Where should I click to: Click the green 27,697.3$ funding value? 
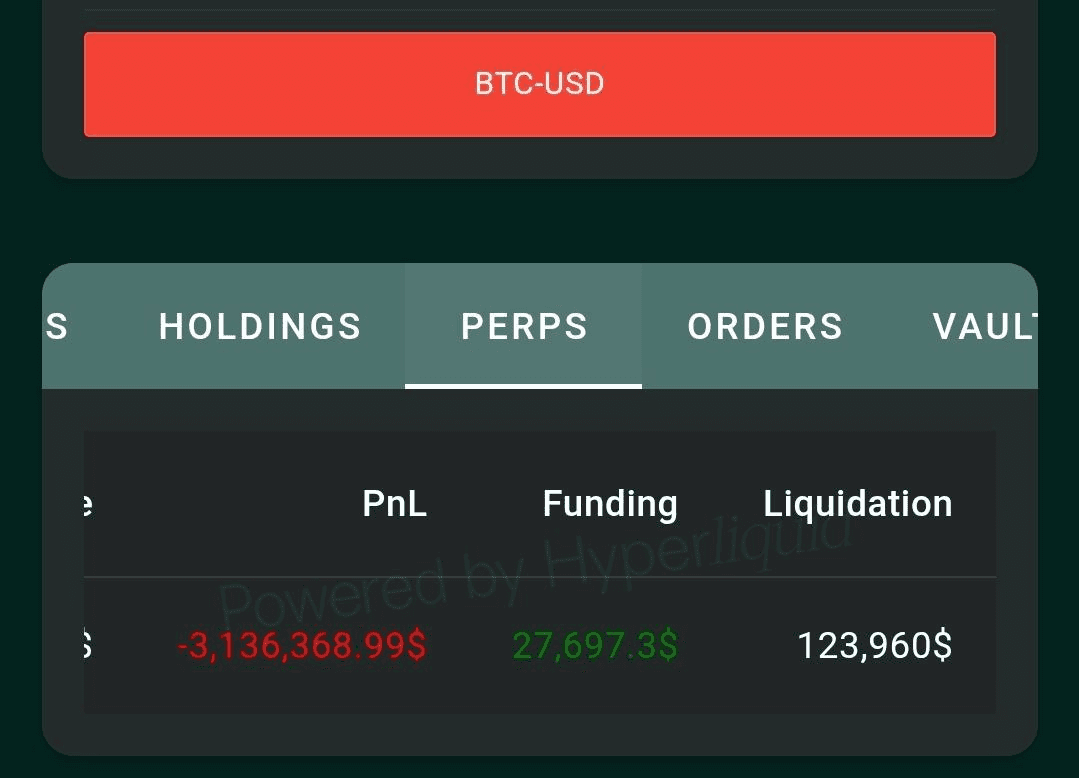coord(595,646)
